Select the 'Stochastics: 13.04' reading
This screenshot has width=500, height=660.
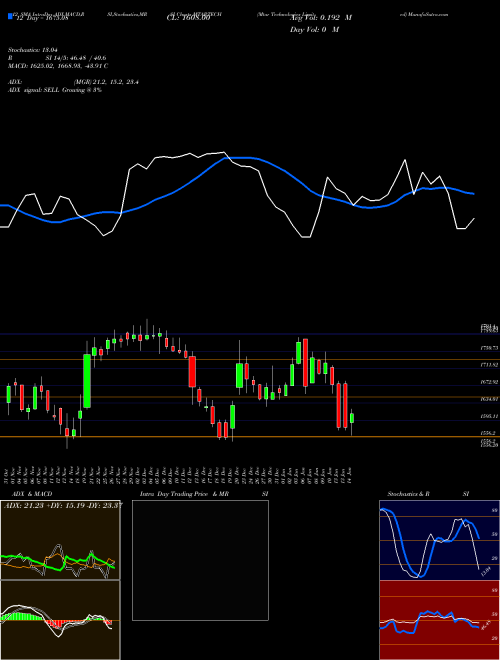(32, 50)
